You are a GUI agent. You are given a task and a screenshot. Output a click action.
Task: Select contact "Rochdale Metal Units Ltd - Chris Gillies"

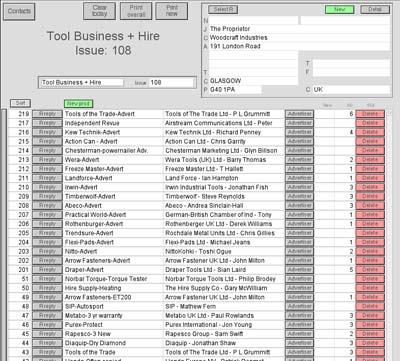(220, 233)
